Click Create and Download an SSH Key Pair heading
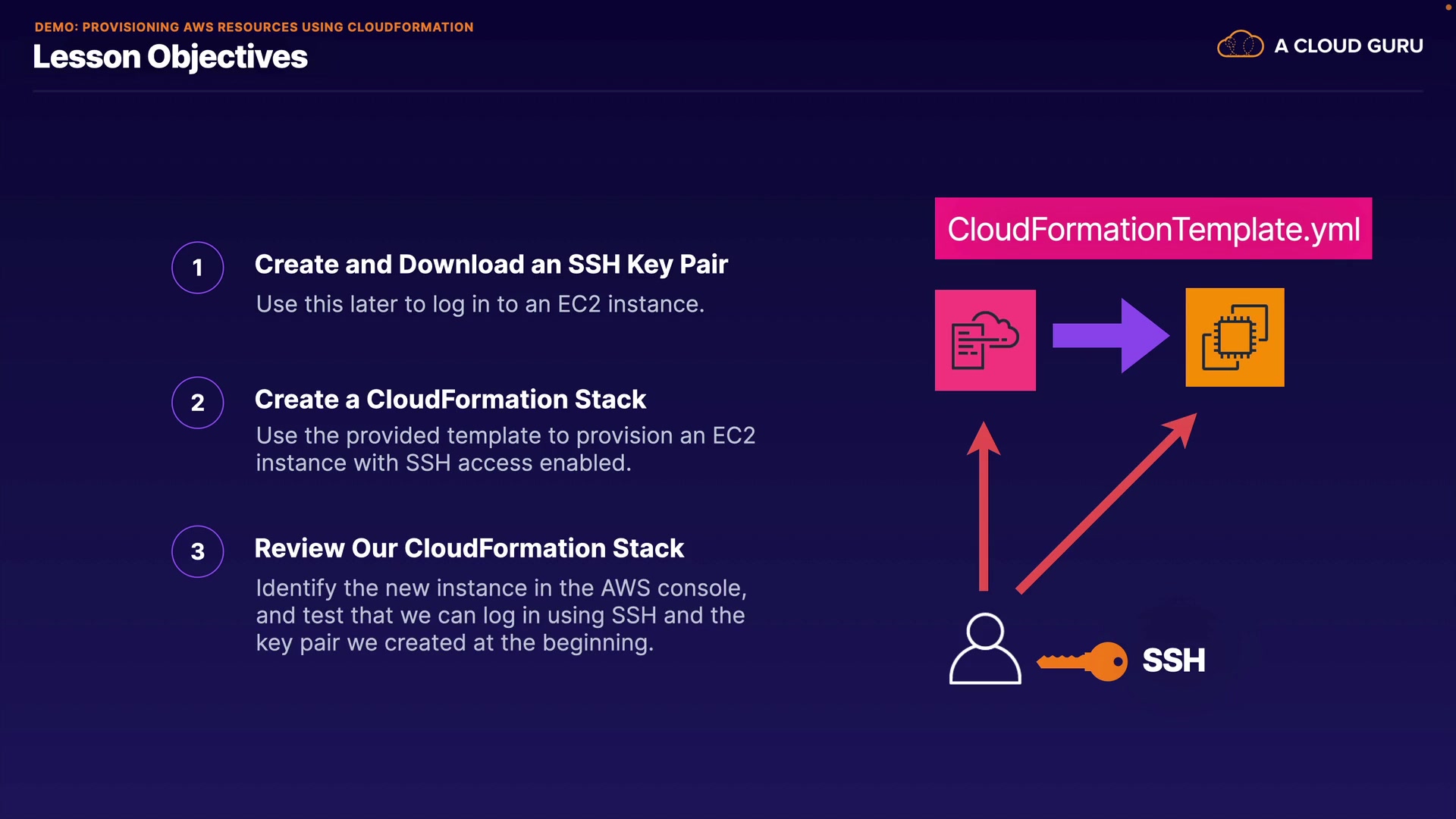The image size is (1456, 819). (491, 265)
